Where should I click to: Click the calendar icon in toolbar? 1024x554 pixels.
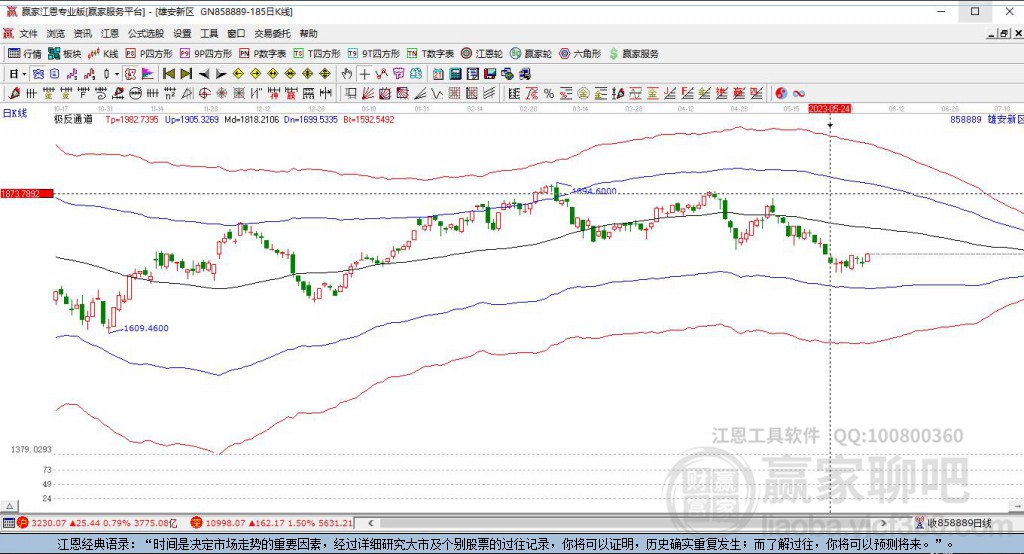point(438,74)
